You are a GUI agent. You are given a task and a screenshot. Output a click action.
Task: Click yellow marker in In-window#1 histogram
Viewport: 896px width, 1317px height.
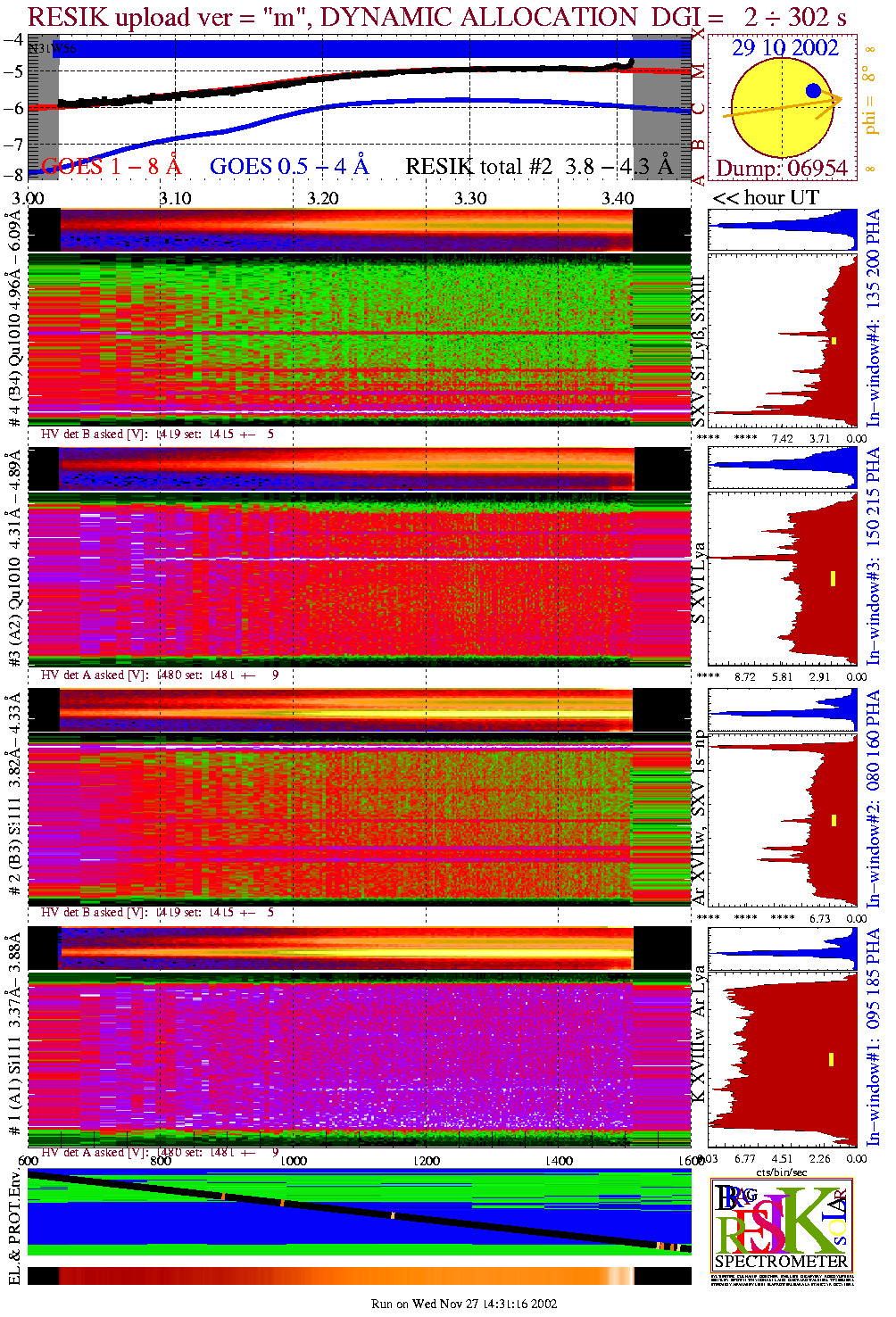(831, 1059)
